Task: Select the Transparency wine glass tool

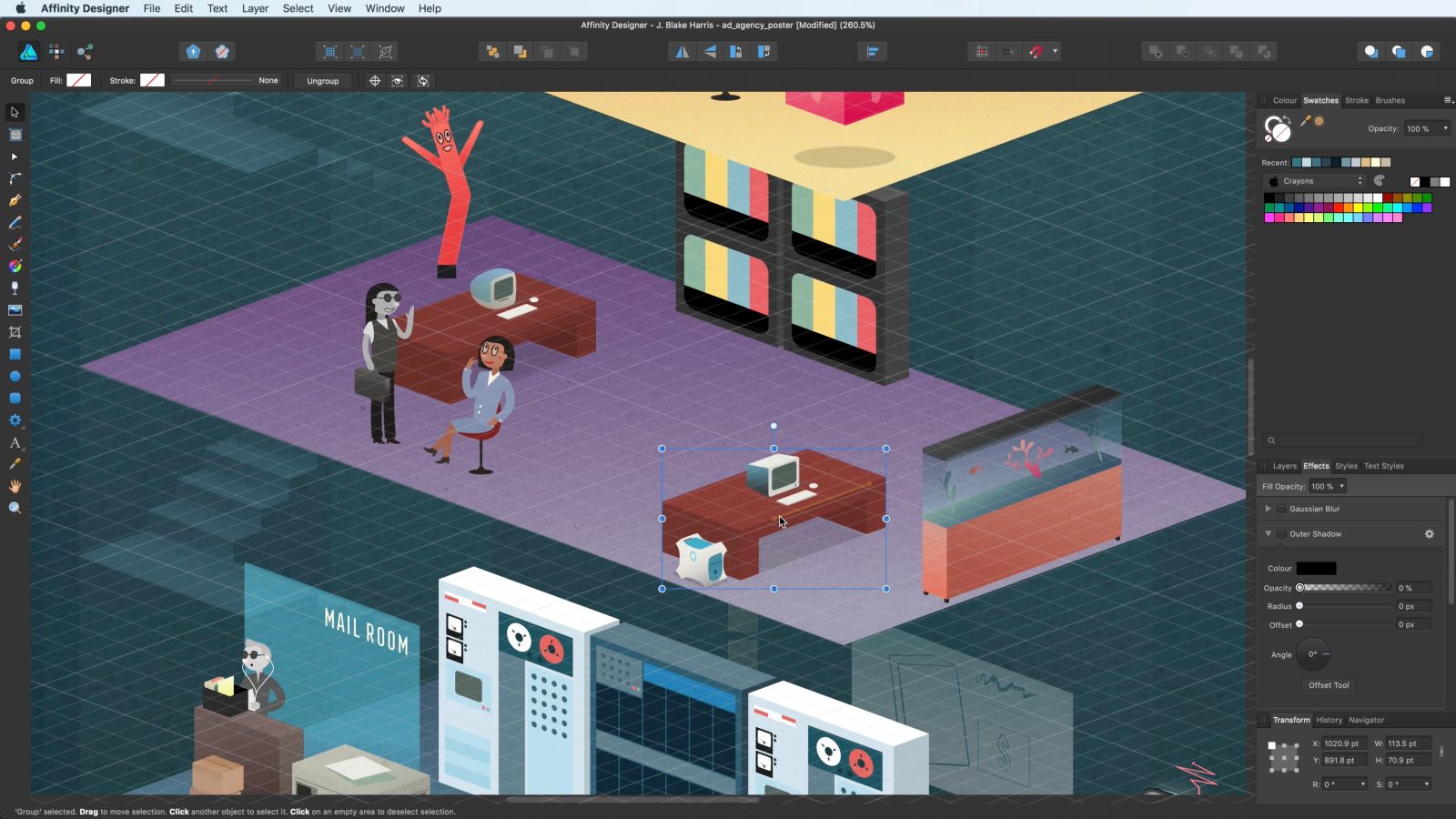Action: click(15, 288)
